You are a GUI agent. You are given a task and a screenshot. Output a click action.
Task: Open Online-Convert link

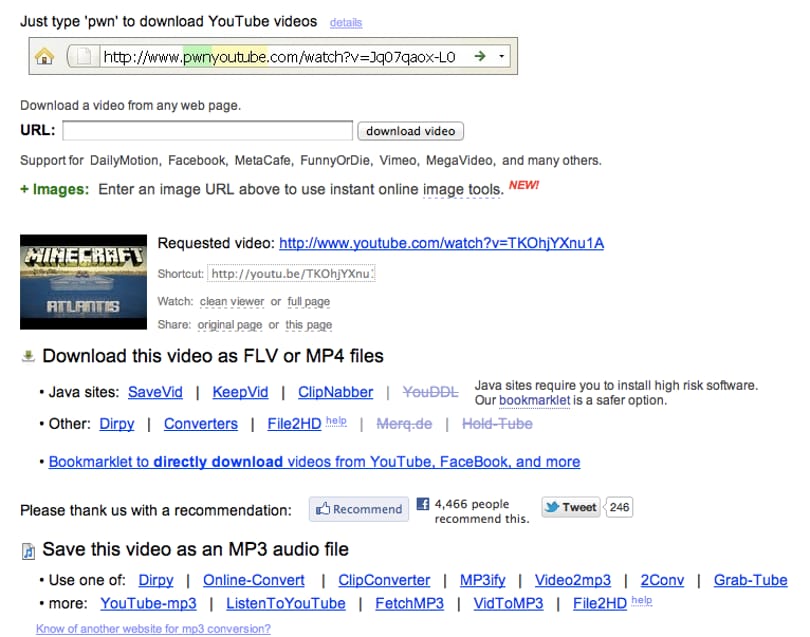254,580
